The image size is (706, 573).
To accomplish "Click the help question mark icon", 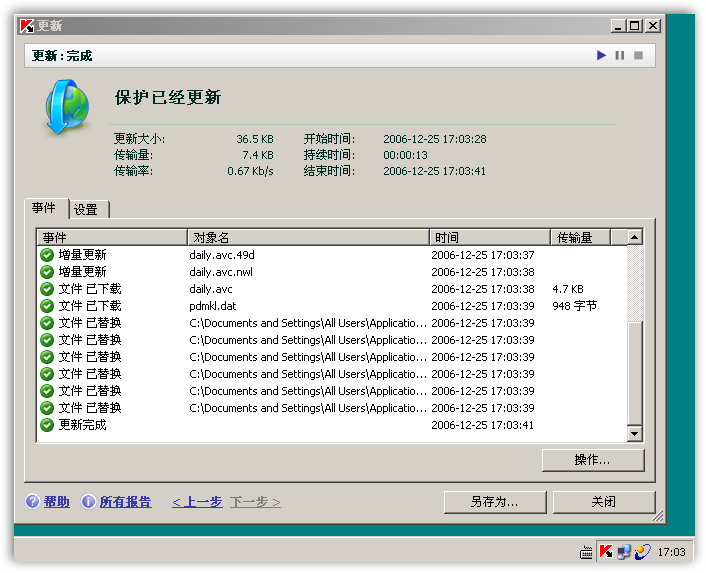I will click(x=32, y=501).
